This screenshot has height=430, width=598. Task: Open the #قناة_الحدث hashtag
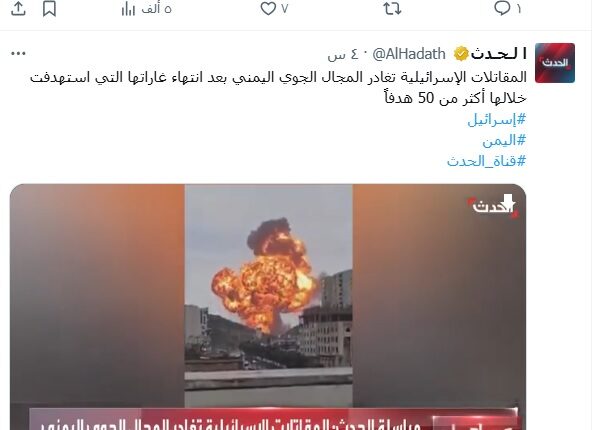click(x=486, y=161)
